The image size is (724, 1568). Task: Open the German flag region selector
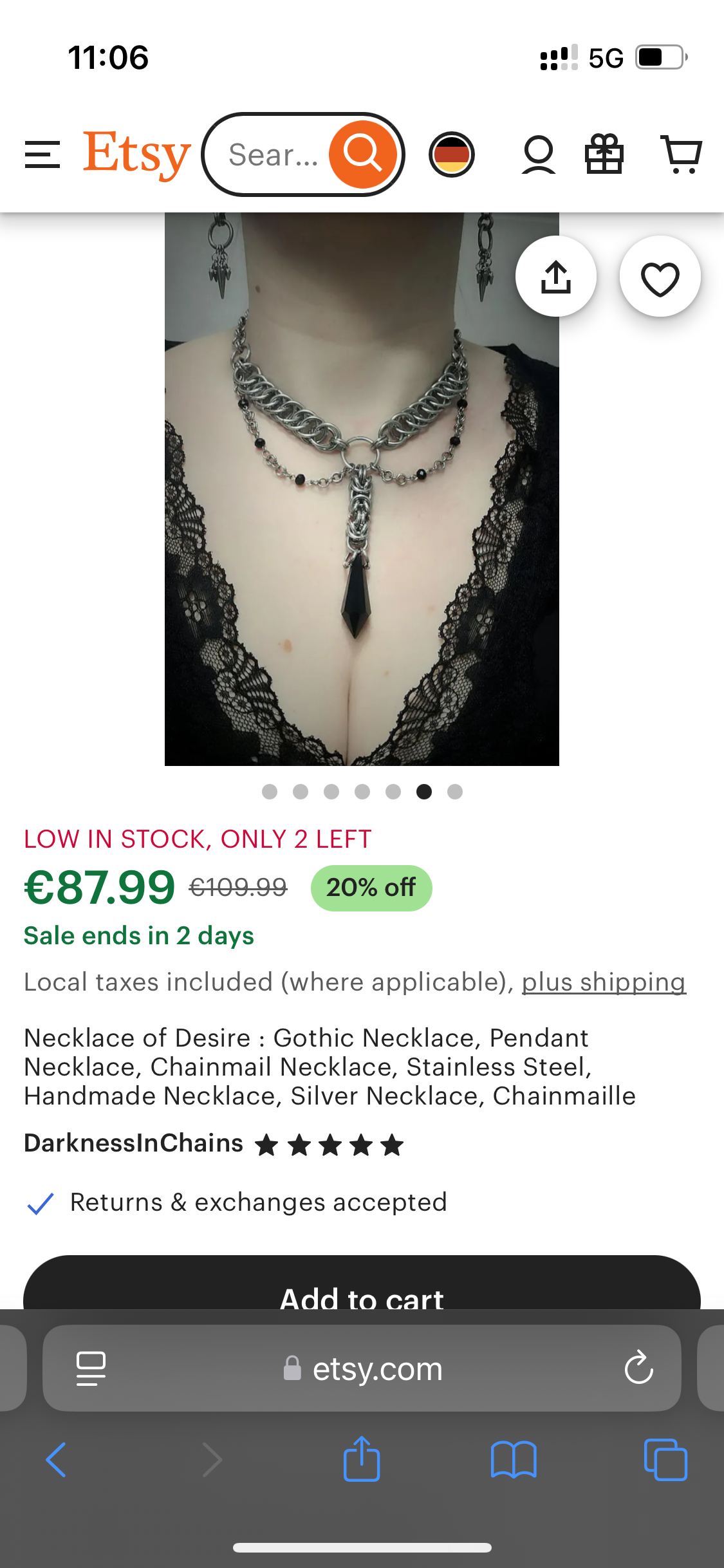452,154
